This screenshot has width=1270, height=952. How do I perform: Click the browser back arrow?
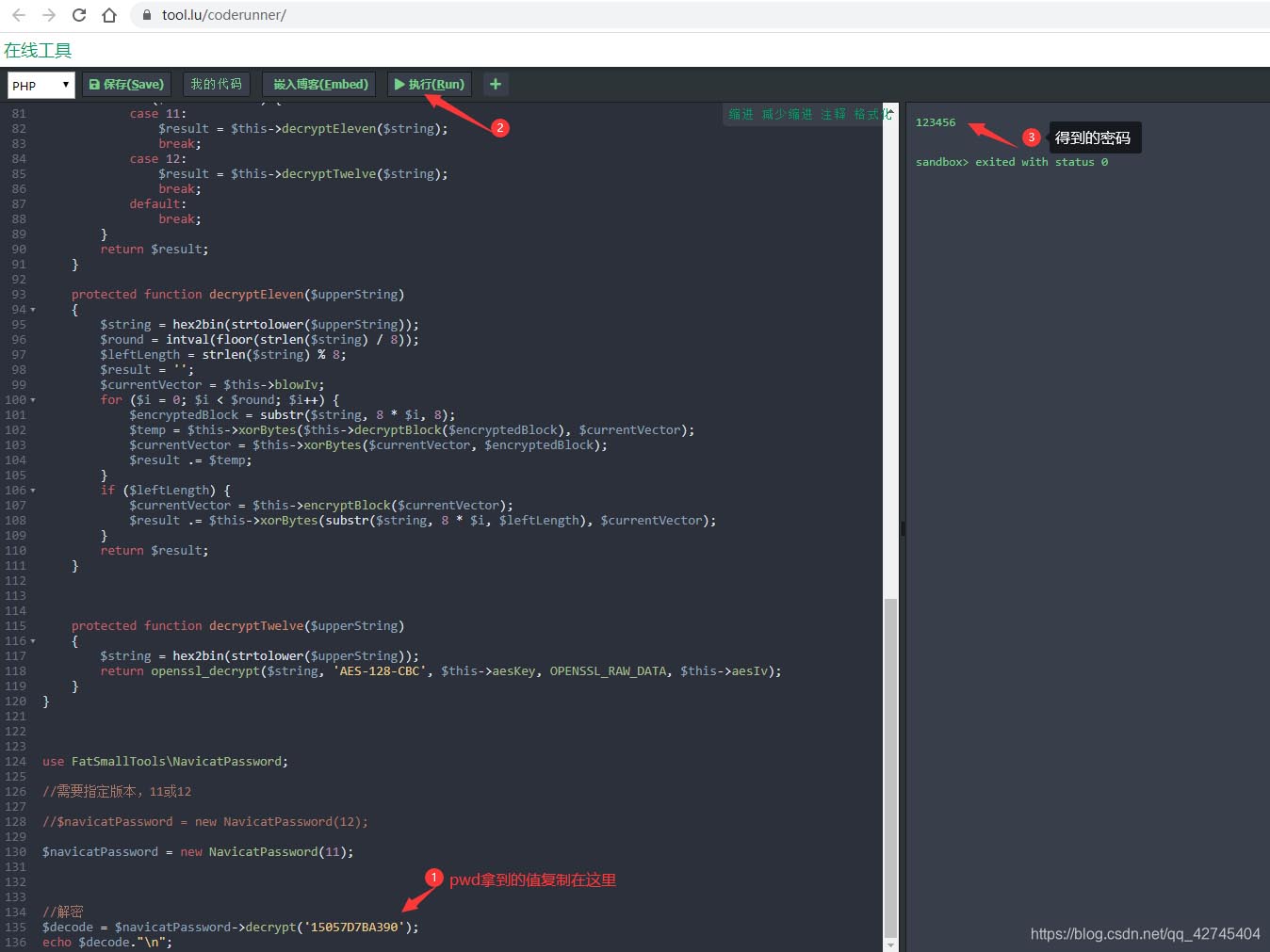coord(19,15)
